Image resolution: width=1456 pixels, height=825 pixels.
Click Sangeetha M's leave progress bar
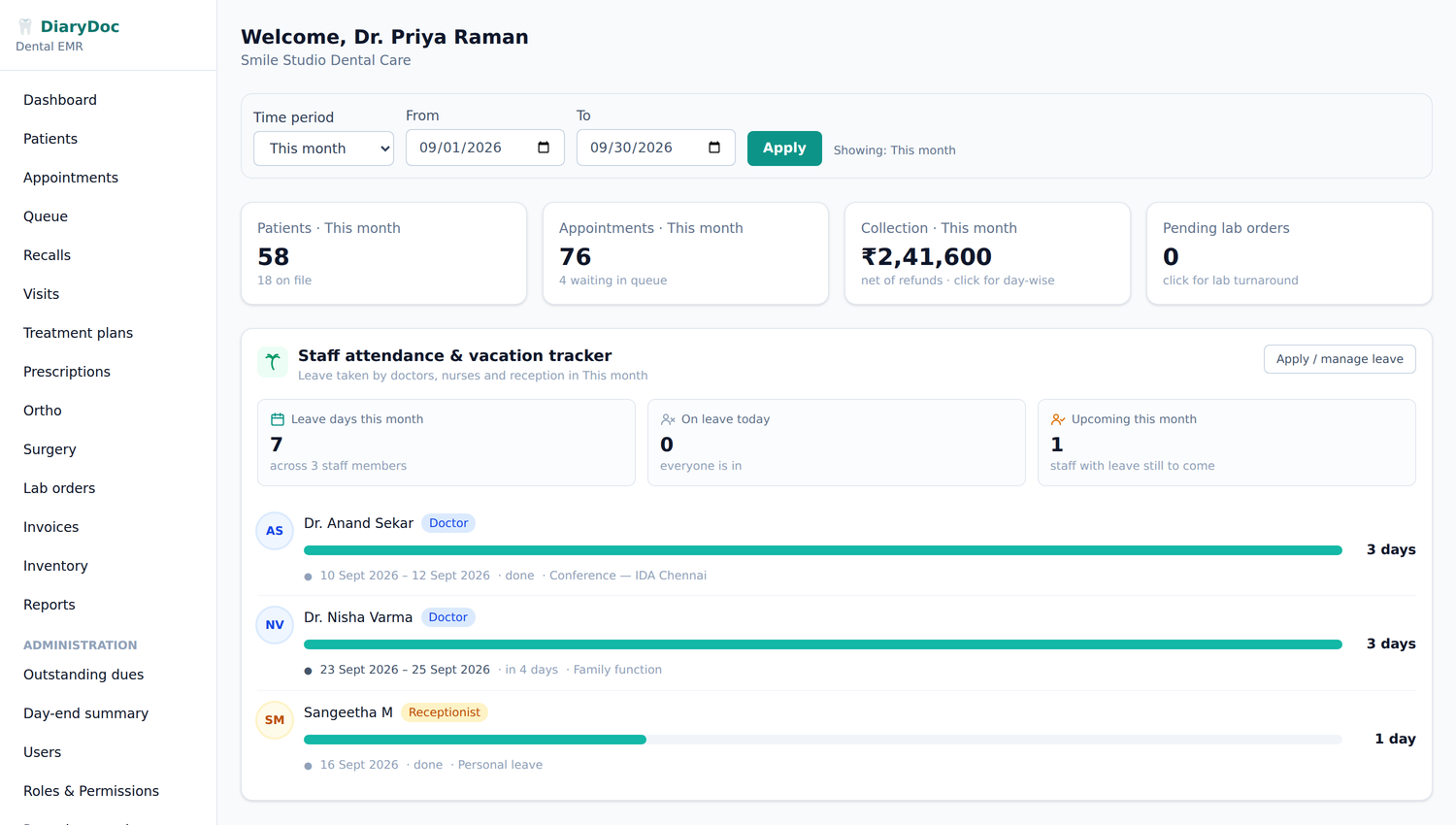(x=823, y=740)
